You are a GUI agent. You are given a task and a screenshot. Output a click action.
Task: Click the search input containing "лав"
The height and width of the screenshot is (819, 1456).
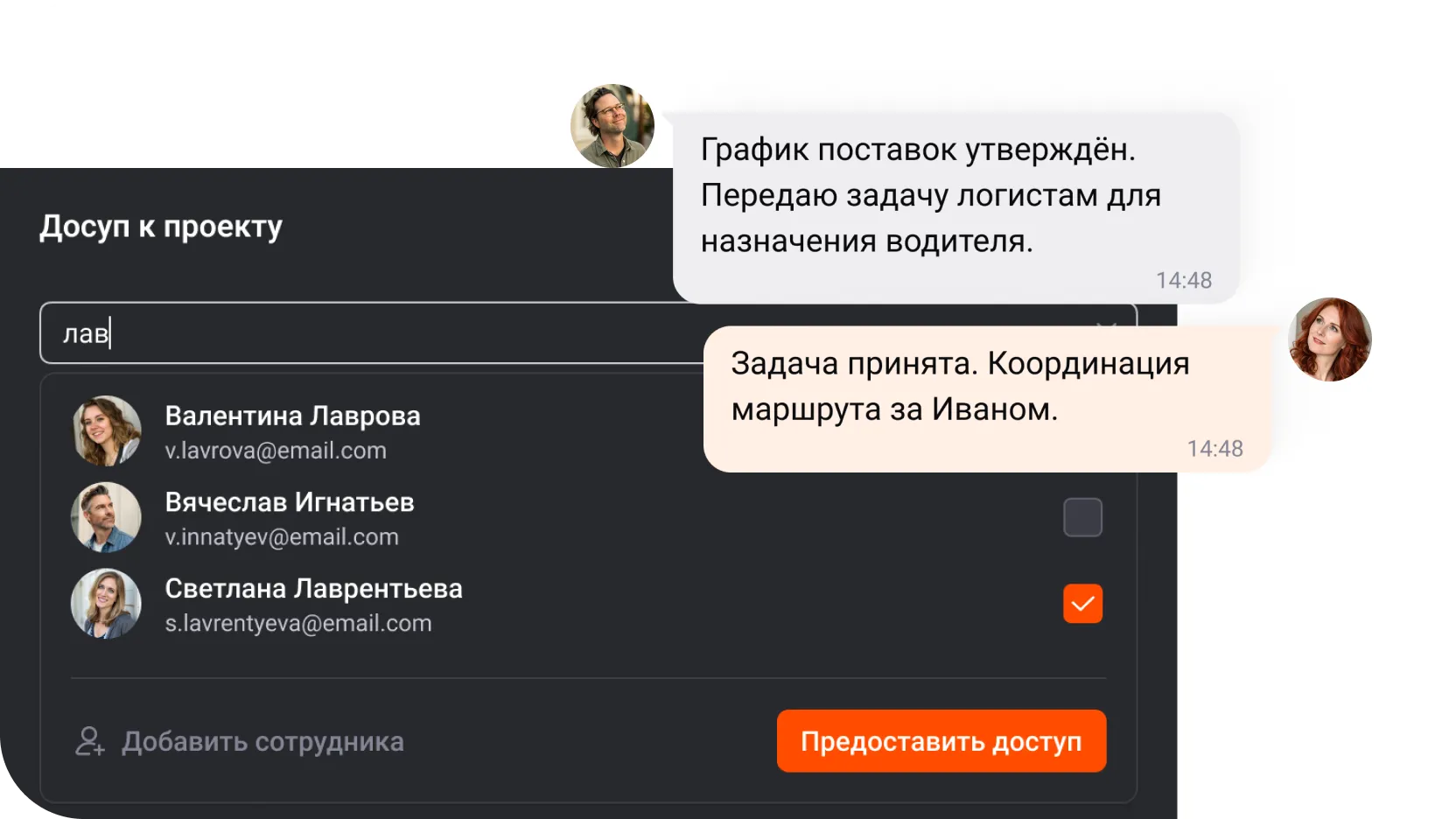350,333
